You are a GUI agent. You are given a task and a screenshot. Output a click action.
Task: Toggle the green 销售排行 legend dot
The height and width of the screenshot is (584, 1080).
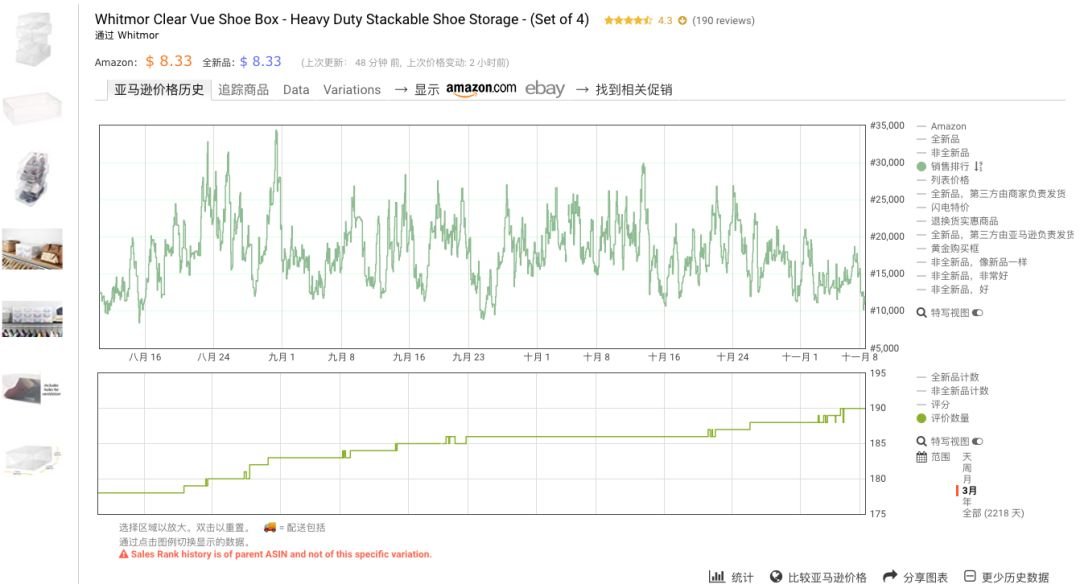[922, 167]
